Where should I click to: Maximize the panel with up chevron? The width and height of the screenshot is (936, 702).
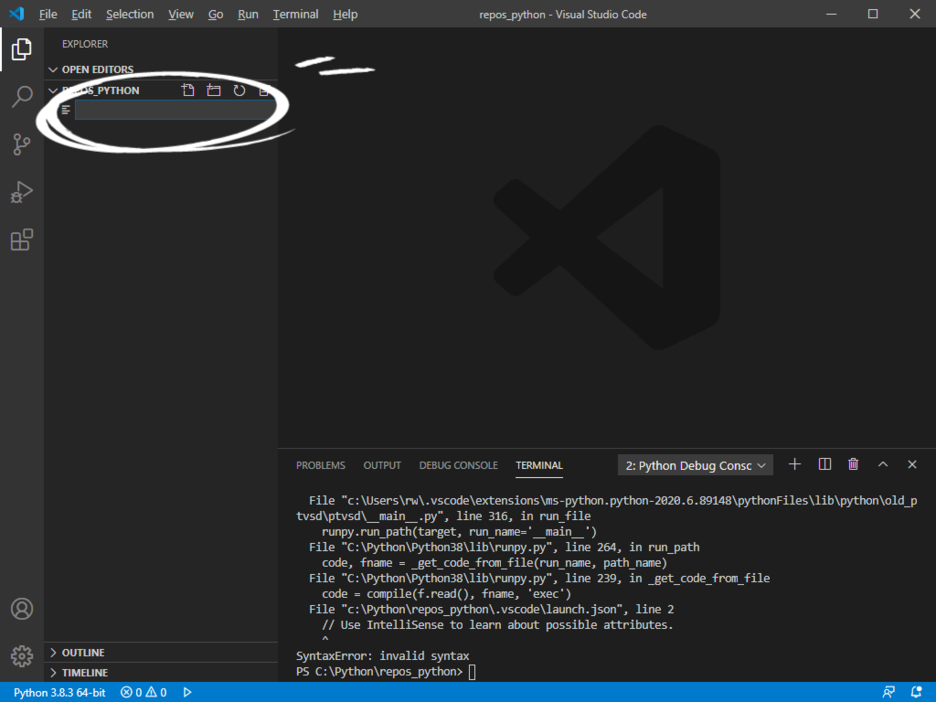click(883, 464)
